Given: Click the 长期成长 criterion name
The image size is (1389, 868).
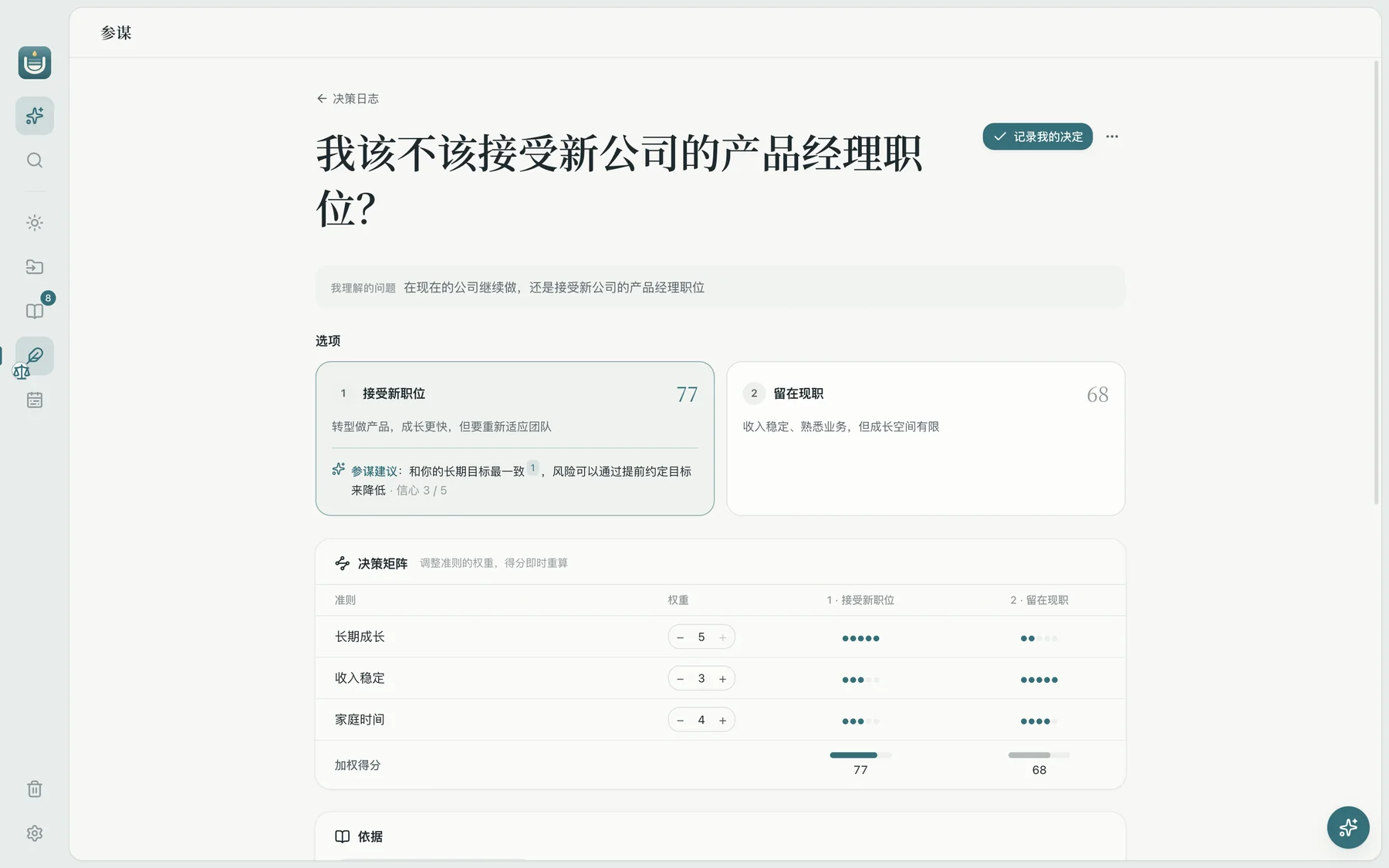Looking at the screenshot, I should pos(360,637).
